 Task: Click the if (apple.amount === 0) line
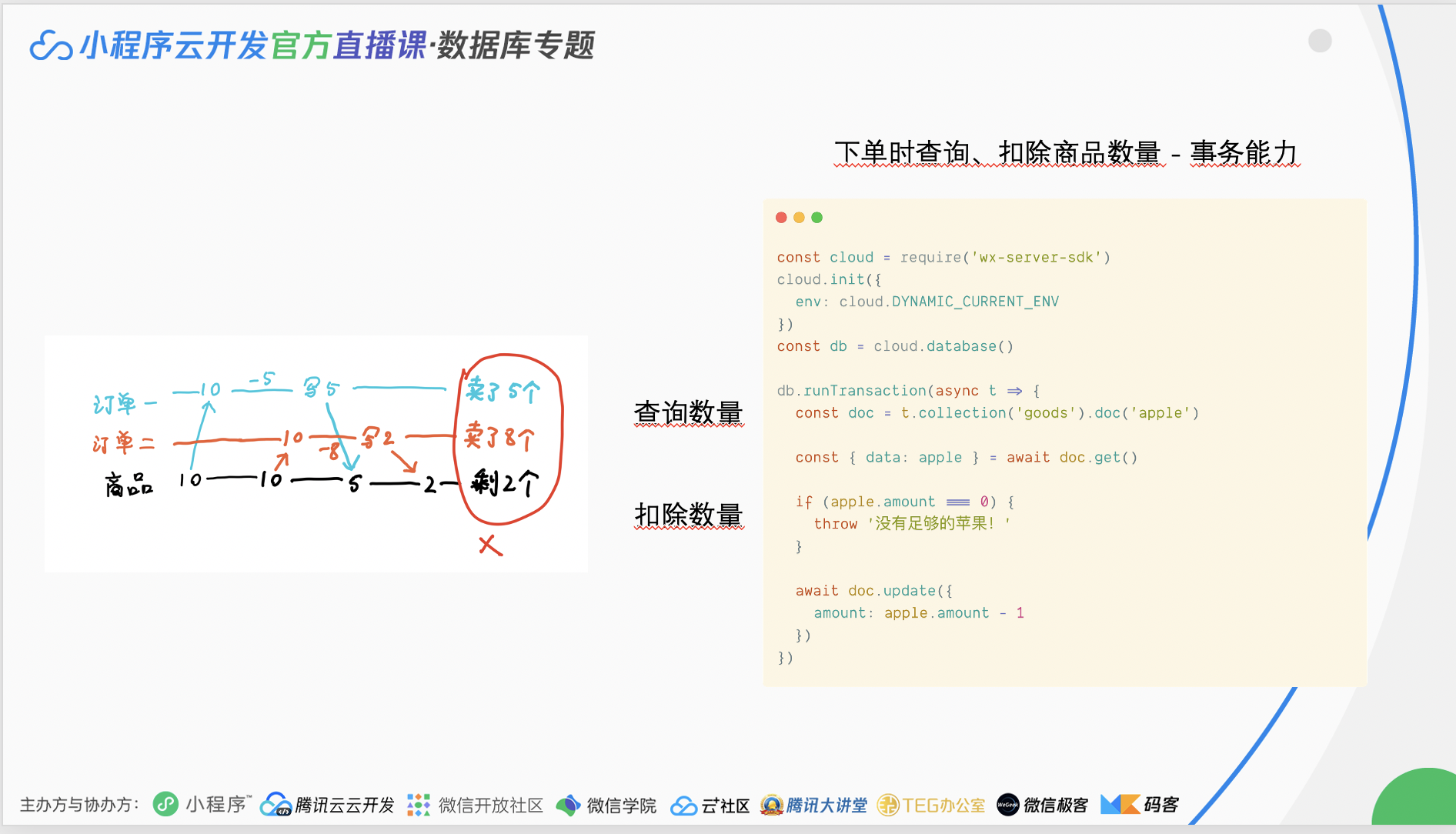click(905, 502)
